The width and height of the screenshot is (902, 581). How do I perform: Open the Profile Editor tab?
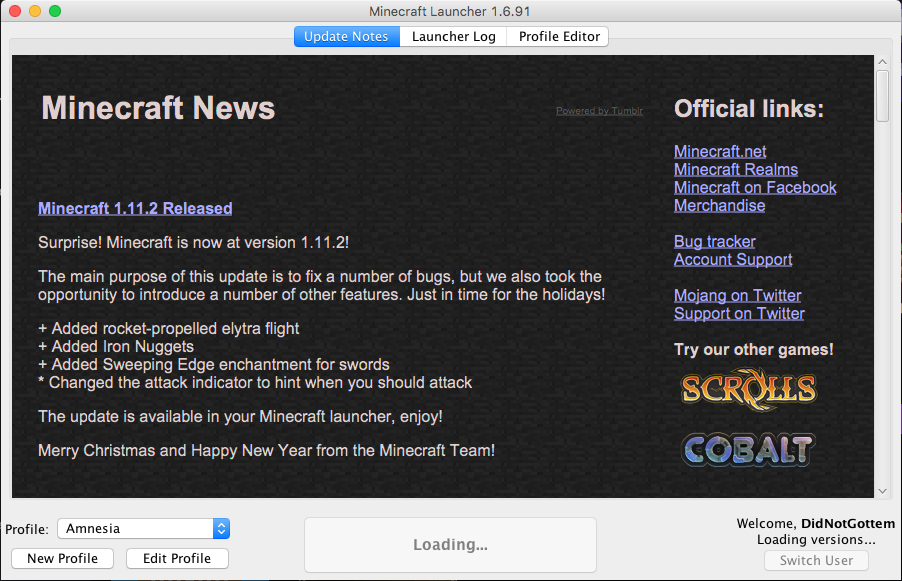pos(559,36)
